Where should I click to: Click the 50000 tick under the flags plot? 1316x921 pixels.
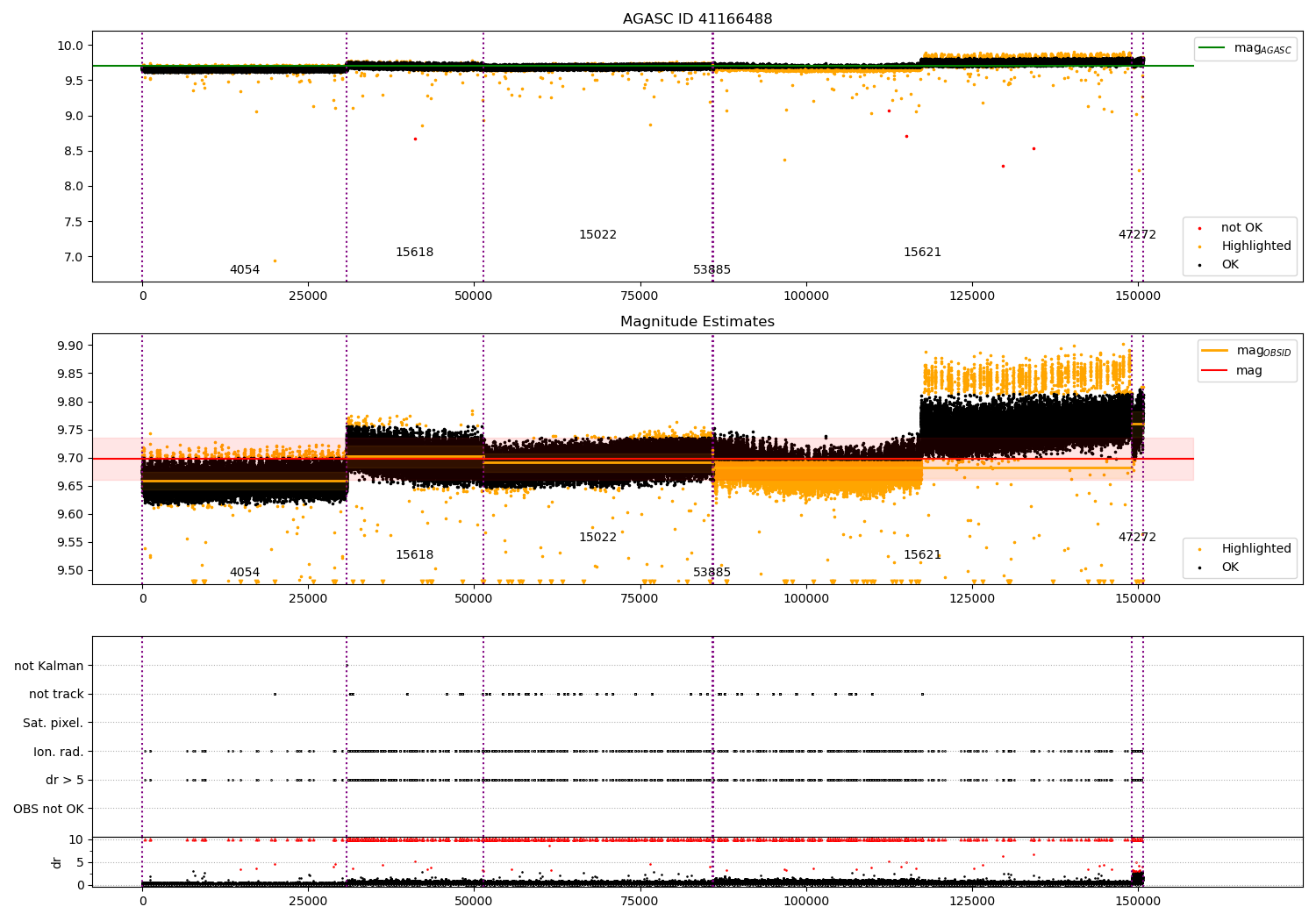474,902
